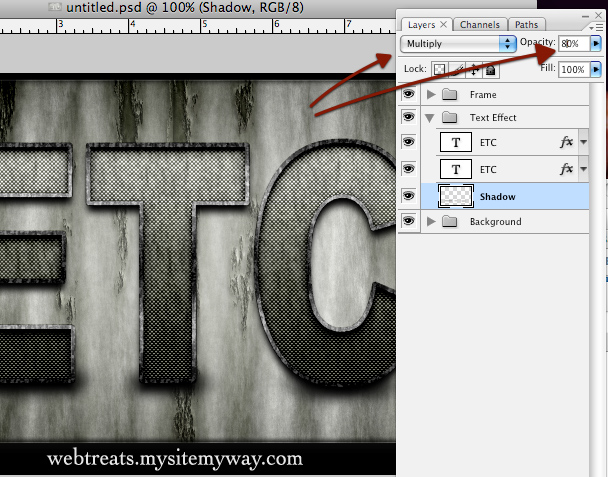The width and height of the screenshot is (608, 477).
Task: Select the ETC layer name above Shadow
Action: pyautogui.click(x=488, y=169)
